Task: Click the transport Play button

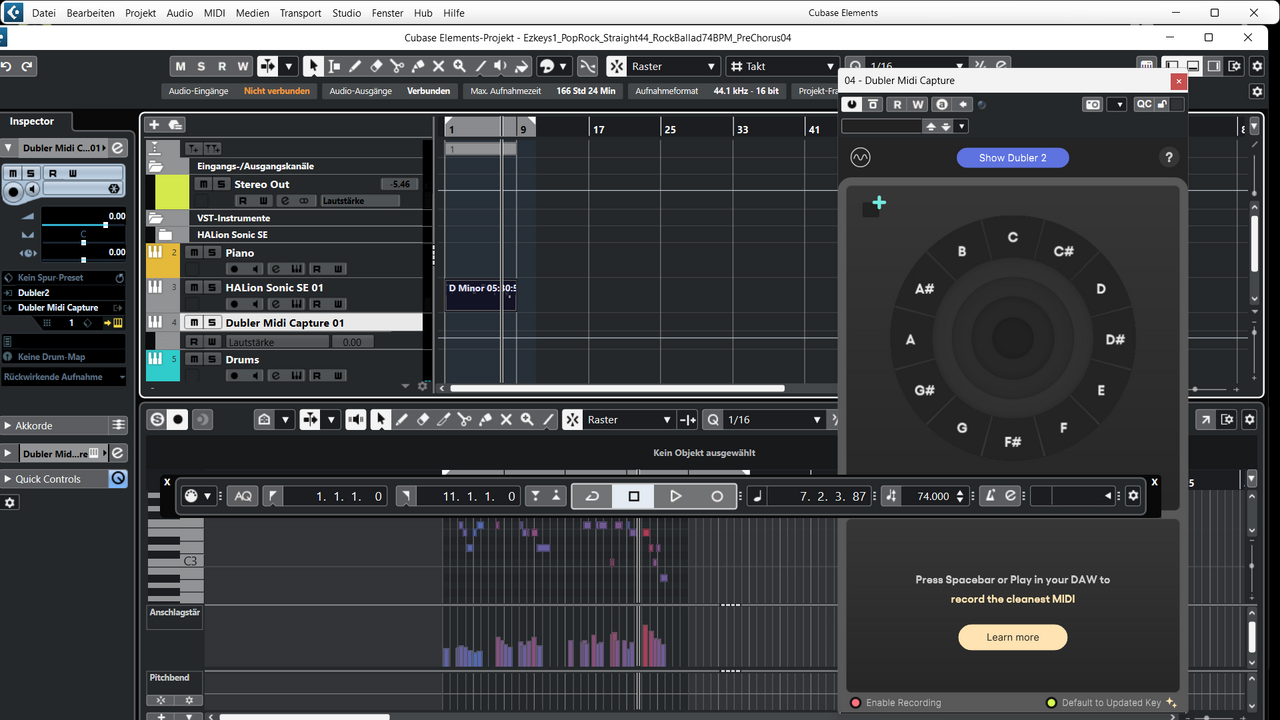Action: pos(676,496)
